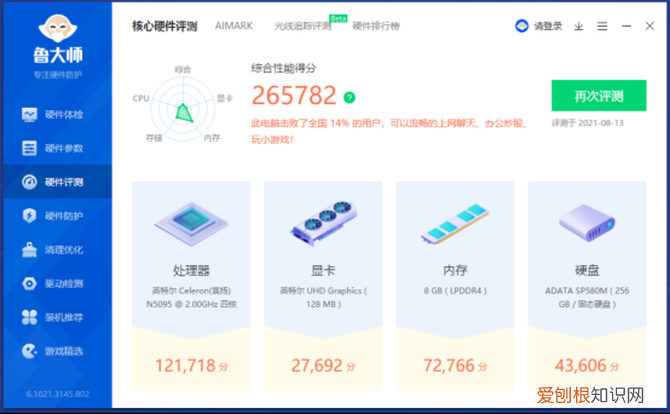This screenshot has width=670, height=414.
Task: Switch to AIMARK tab
Action: [x=234, y=26]
